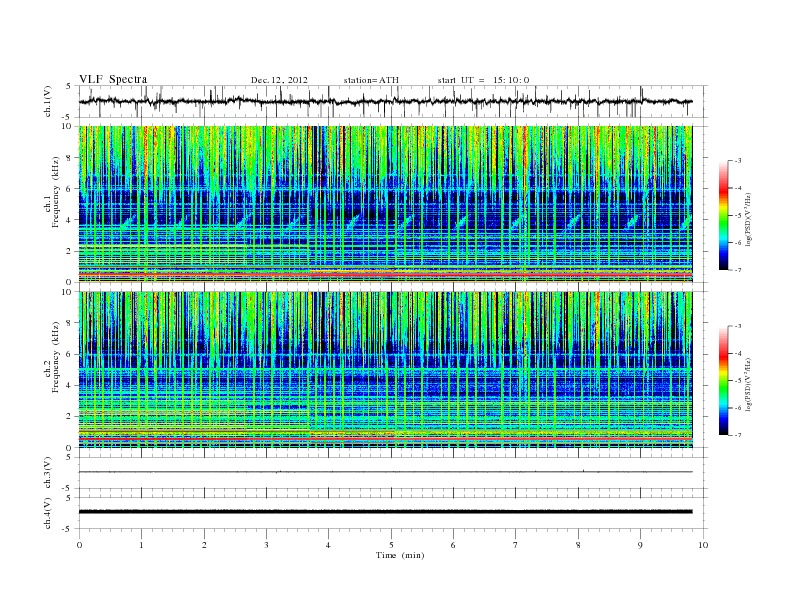Click the ch.2 spectrogram image
Image resolution: width=792 pixels, height=612 pixels.
[385, 370]
